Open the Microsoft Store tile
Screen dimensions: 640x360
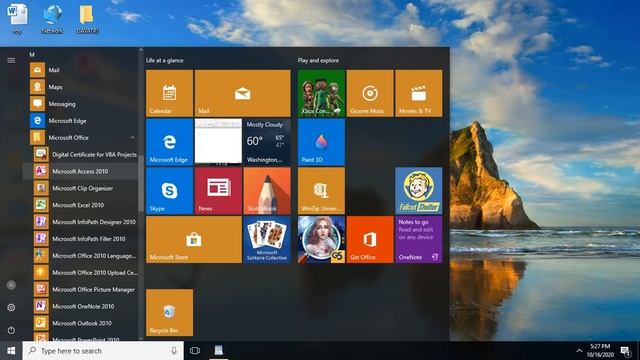193,239
